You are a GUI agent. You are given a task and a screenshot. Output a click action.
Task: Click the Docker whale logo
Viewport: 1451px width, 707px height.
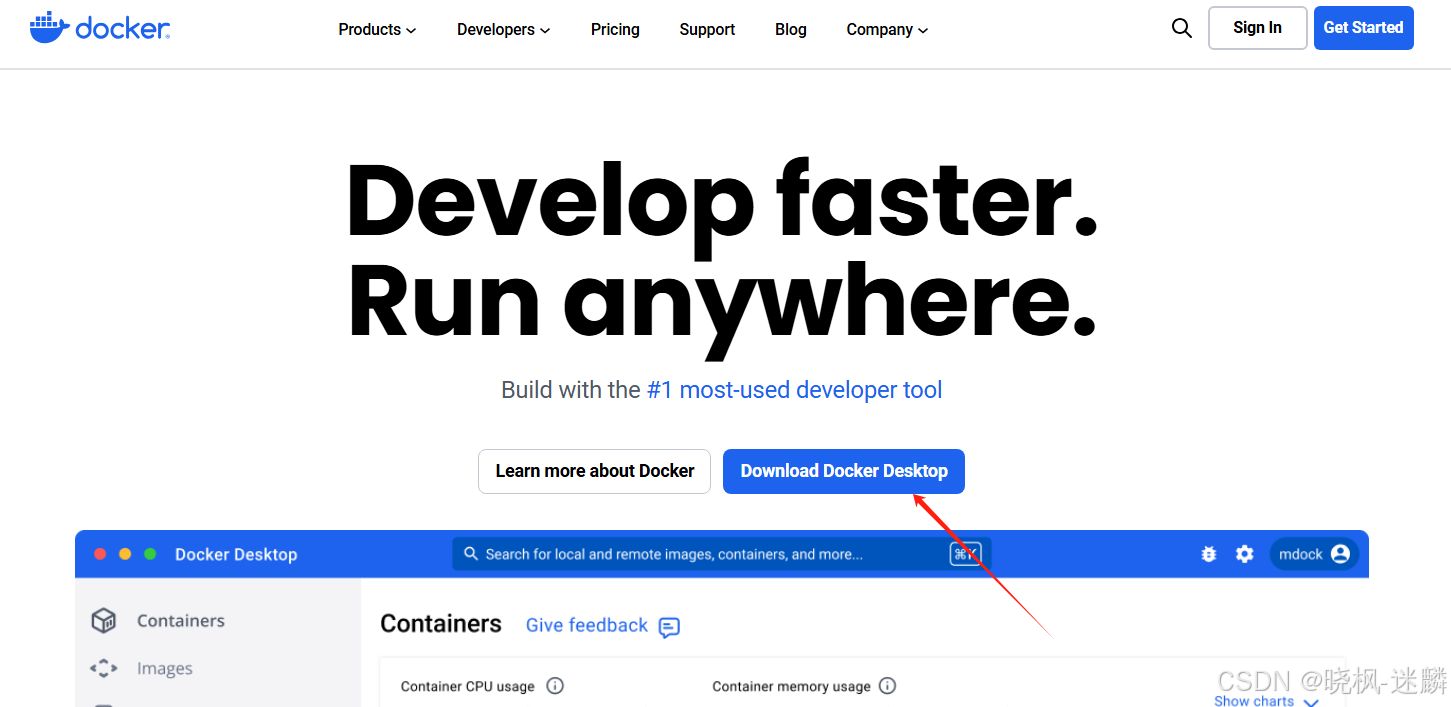[x=100, y=28]
